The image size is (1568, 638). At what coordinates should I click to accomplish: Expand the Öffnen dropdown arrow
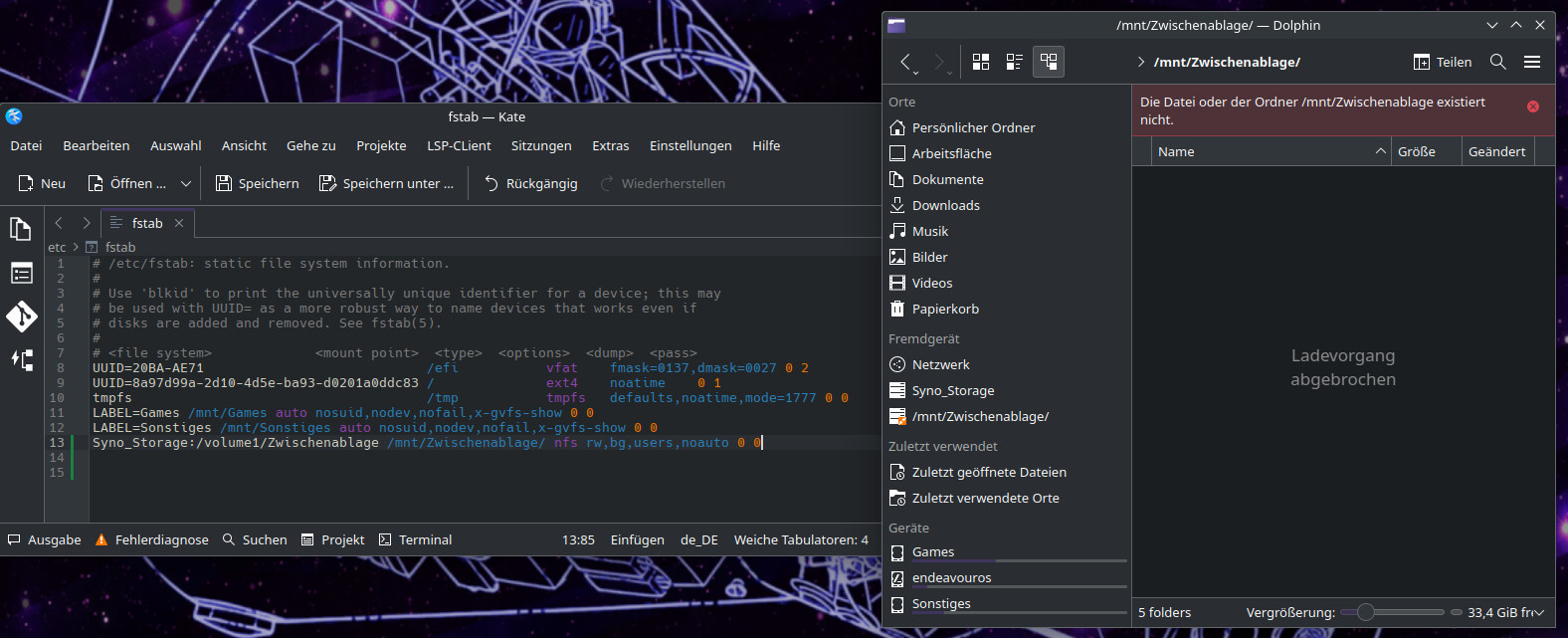tap(186, 183)
